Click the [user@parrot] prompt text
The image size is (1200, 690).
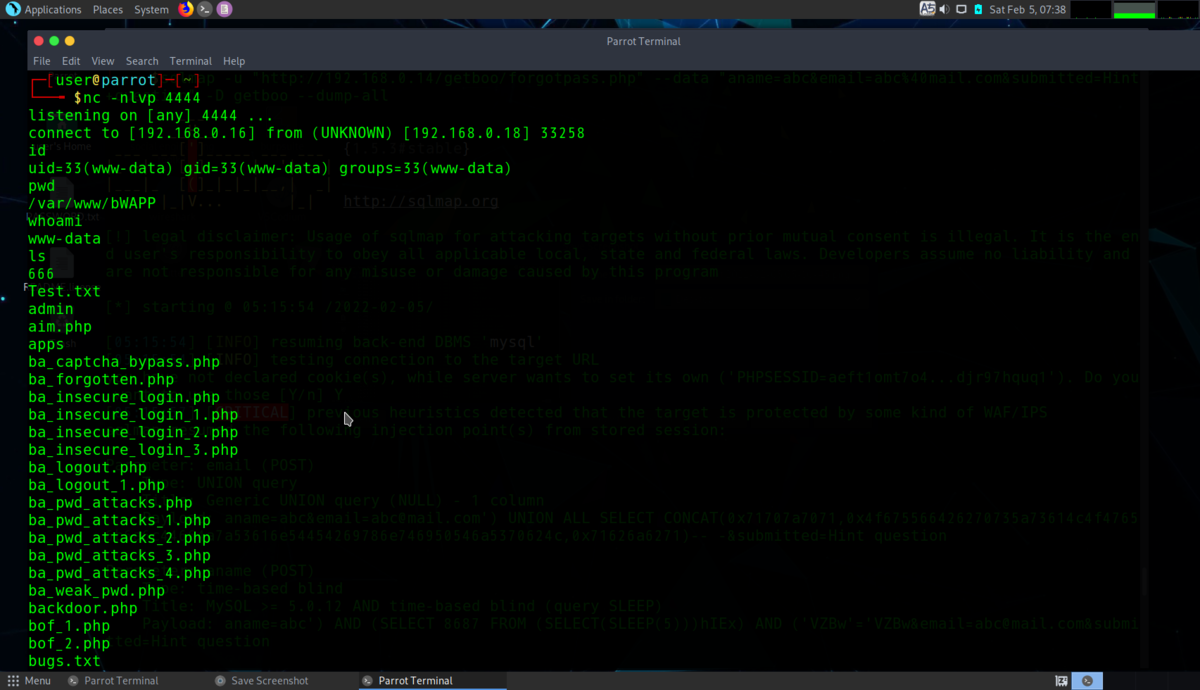(106, 80)
